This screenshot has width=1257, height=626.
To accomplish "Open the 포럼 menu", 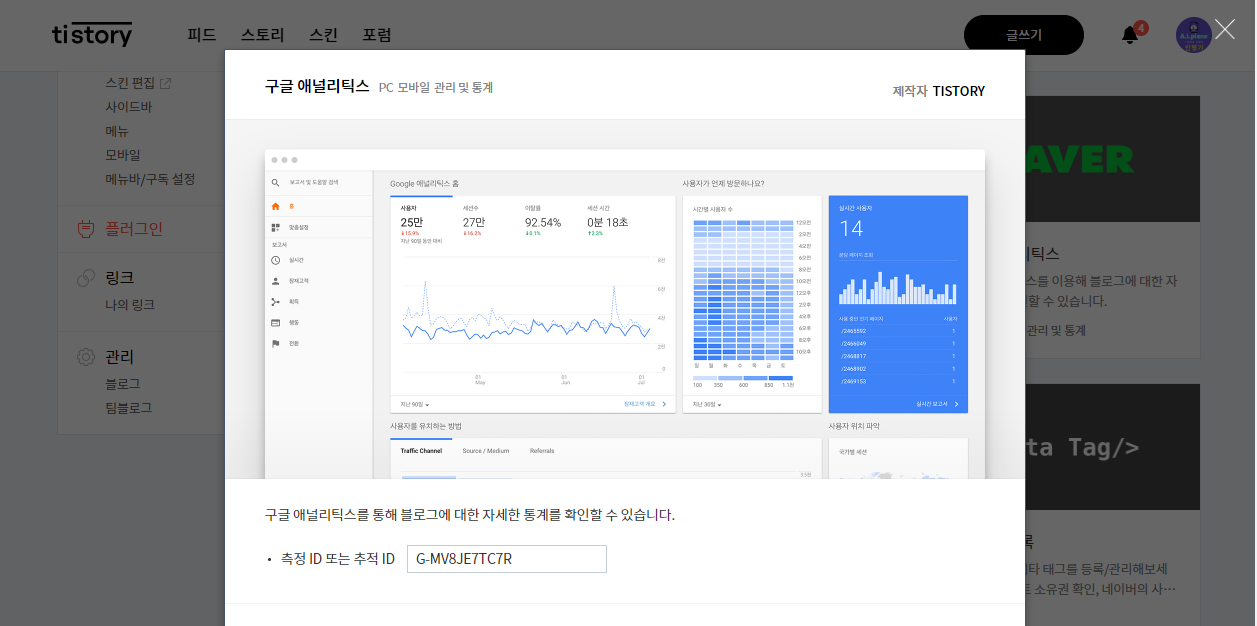I will (377, 35).
